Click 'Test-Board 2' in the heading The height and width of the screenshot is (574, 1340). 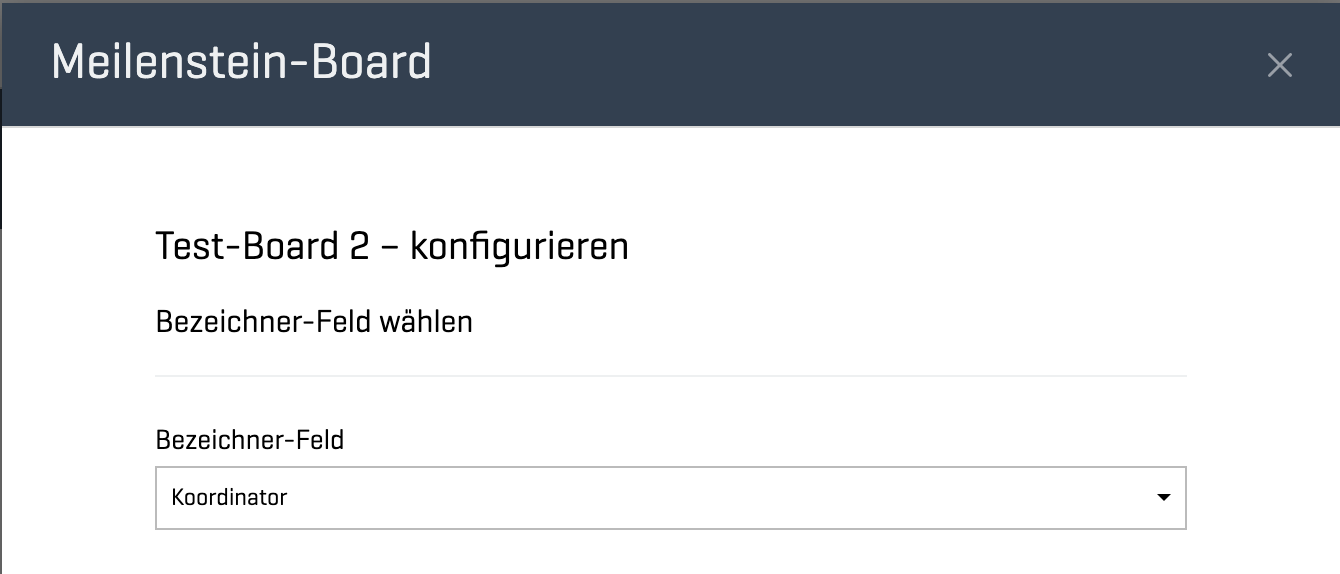[262, 246]
